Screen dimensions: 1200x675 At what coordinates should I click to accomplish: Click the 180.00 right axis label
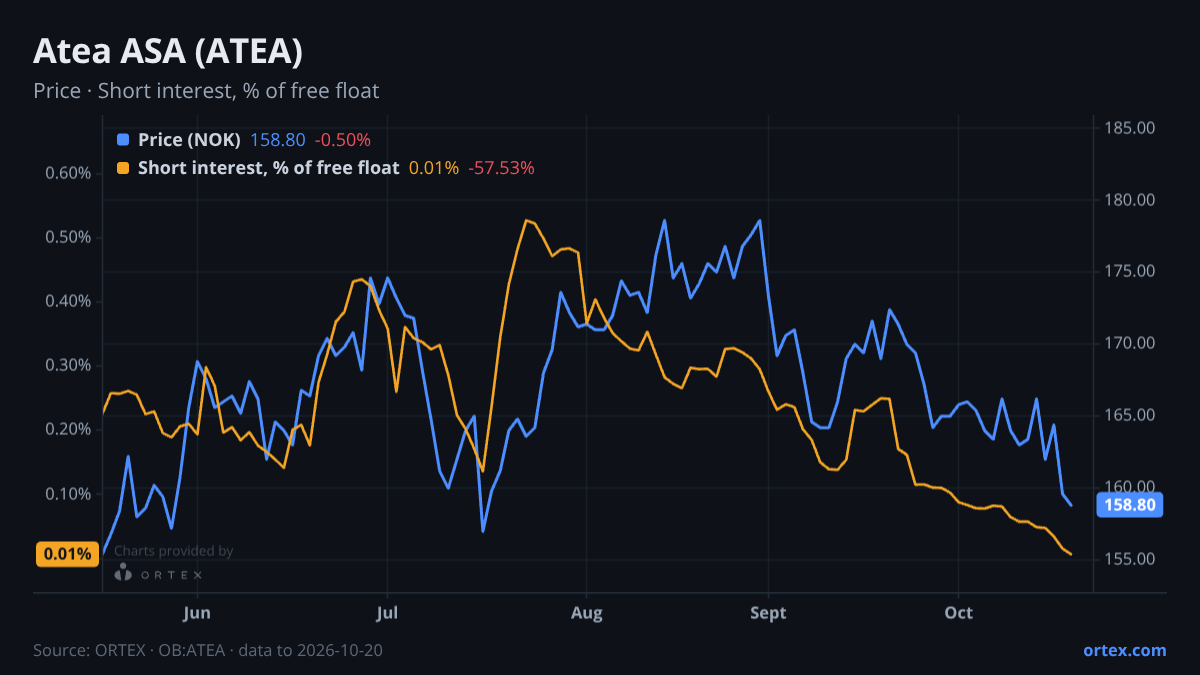pyautogui.click(x=1130, y=200)
